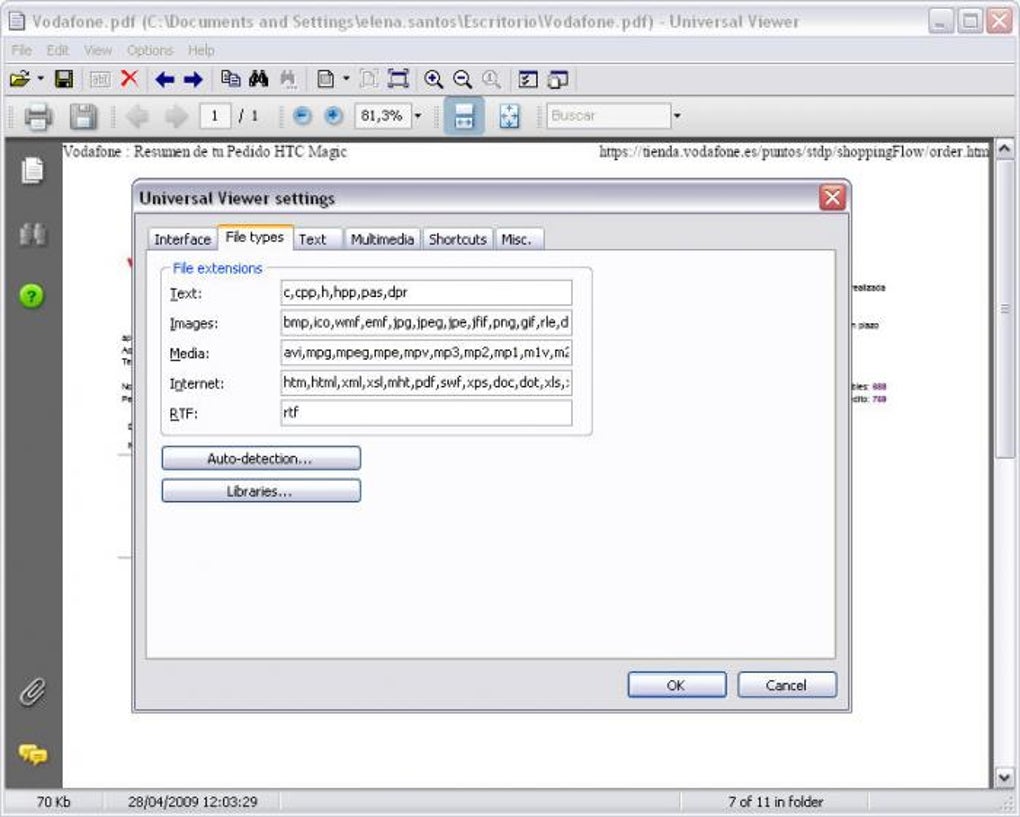Click the Zoom out magnifier icon

(x=463, y=79)
